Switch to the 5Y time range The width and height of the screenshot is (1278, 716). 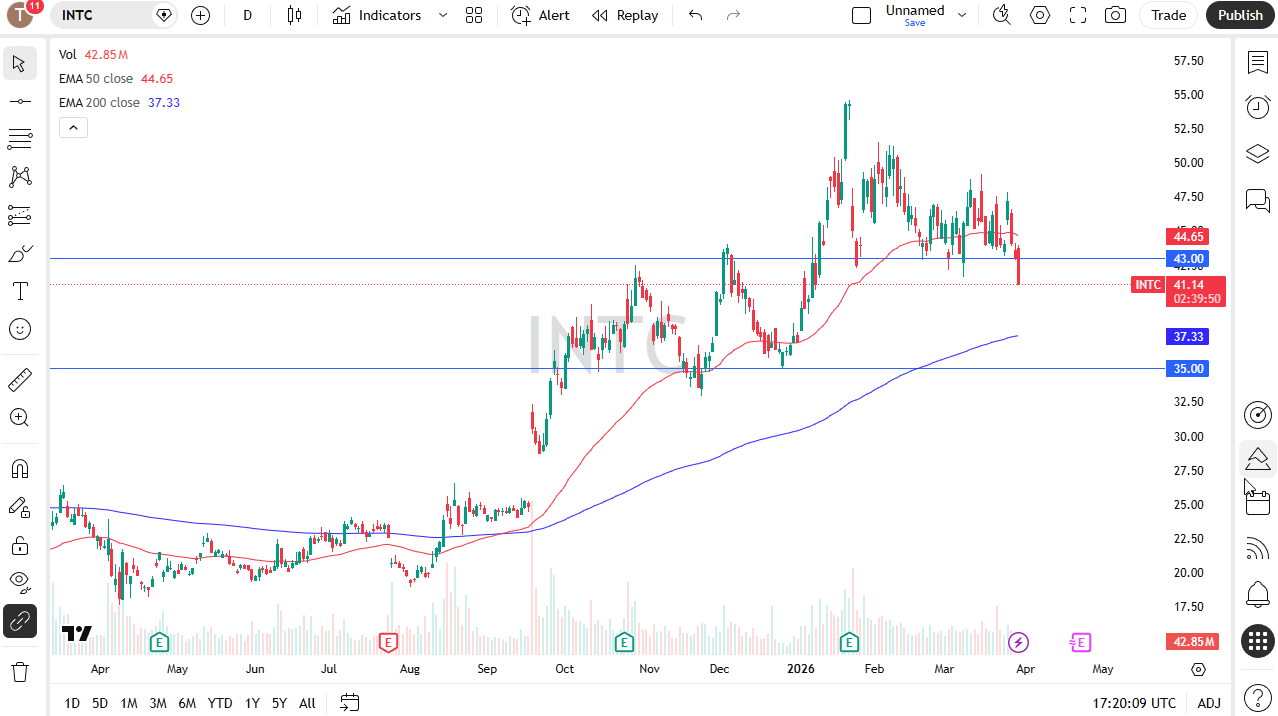click(x=279, y=703)
